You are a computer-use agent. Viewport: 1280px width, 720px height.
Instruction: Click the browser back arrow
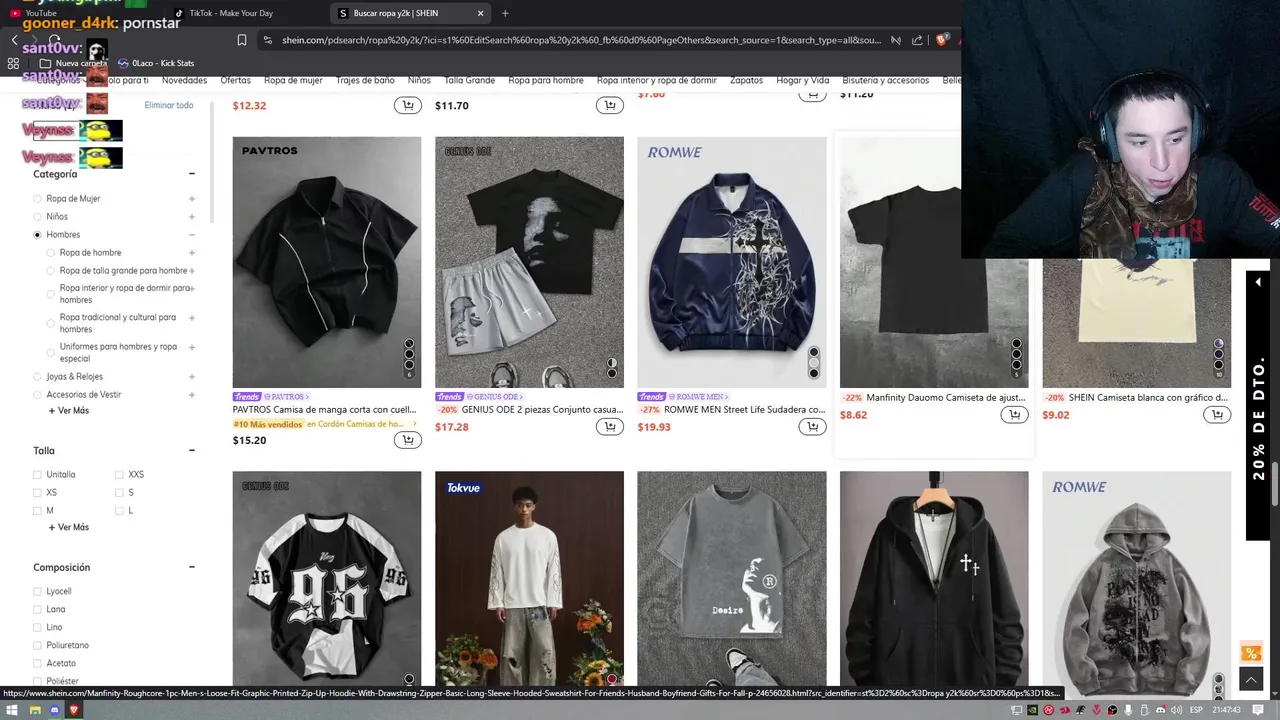pyautogui.click(x=14, y=40)
